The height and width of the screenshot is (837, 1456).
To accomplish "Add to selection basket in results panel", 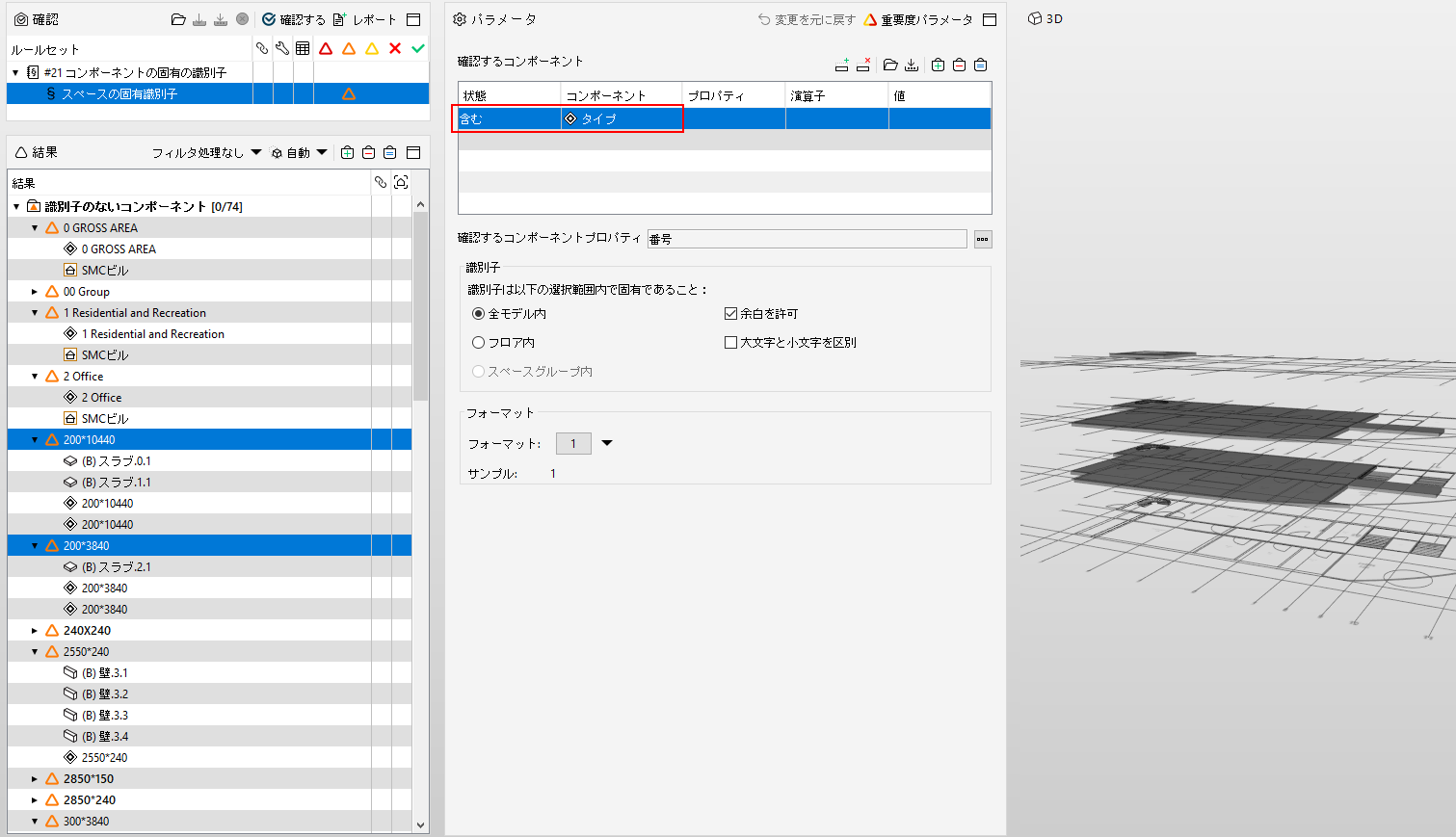I will (x=348, y=152).
